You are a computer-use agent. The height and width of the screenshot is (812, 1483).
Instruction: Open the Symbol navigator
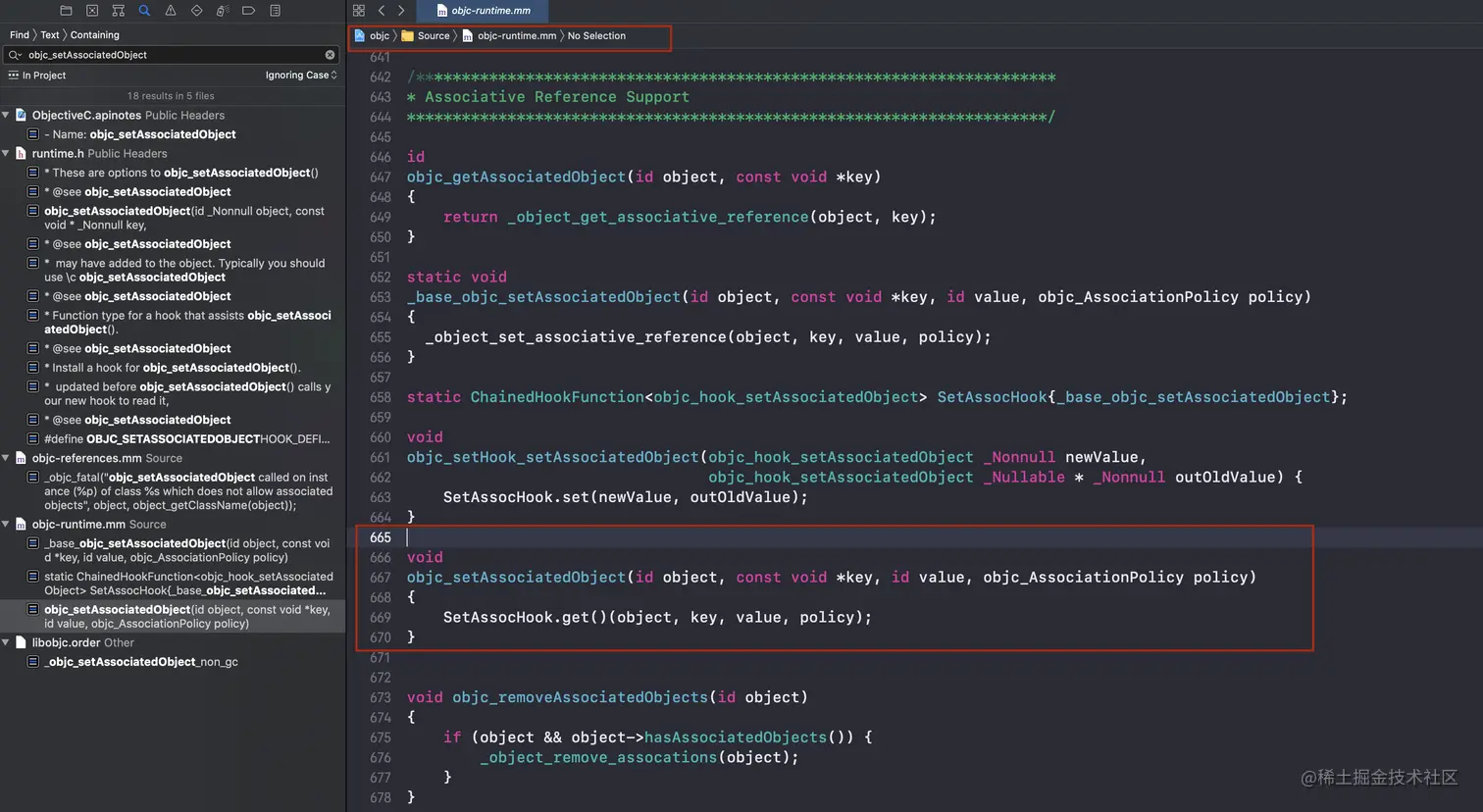coord(118,11)
